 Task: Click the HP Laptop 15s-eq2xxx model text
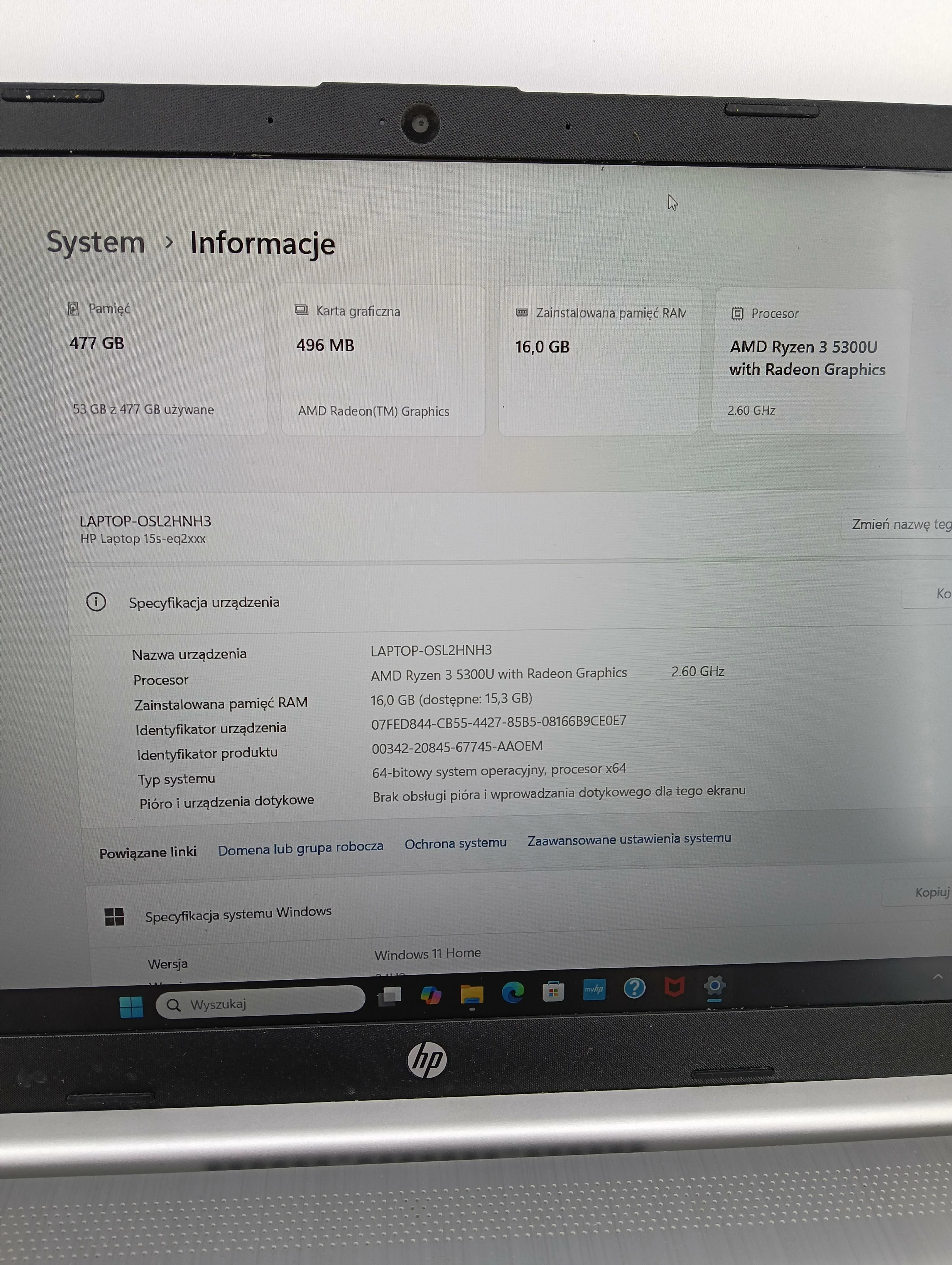[x=143, y=539]
